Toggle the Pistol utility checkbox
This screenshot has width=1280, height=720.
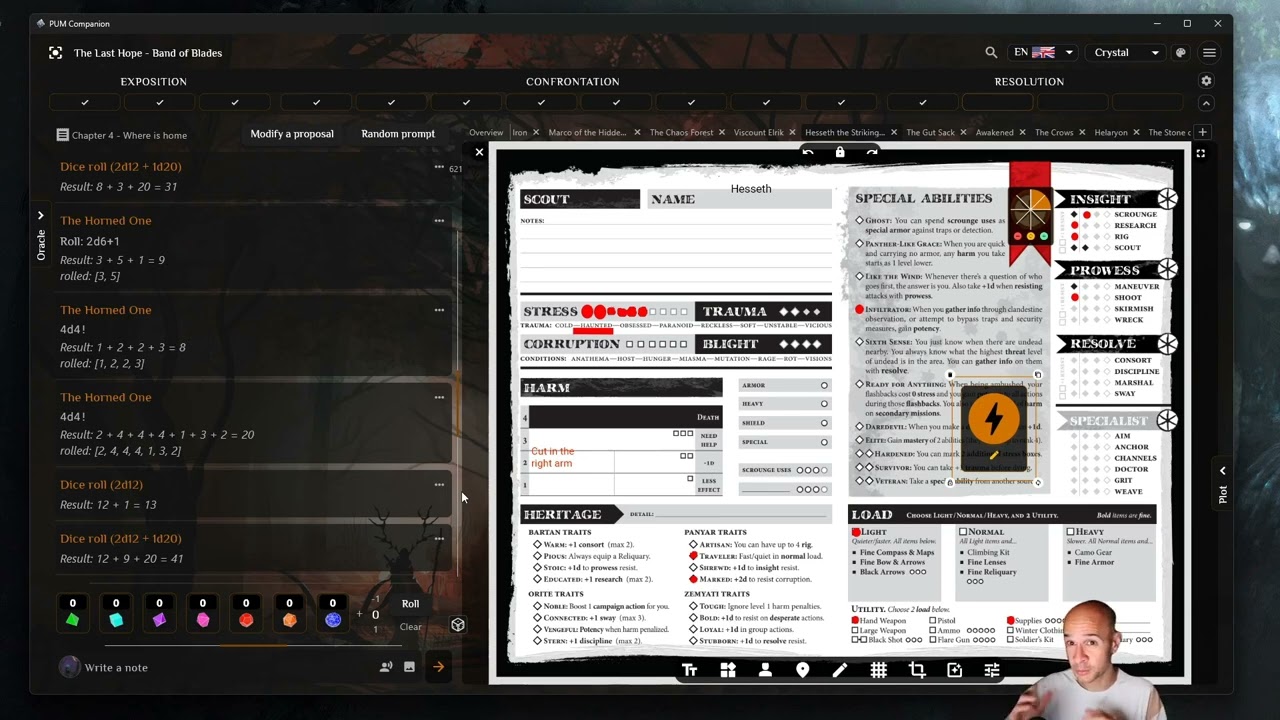(932, 621)
